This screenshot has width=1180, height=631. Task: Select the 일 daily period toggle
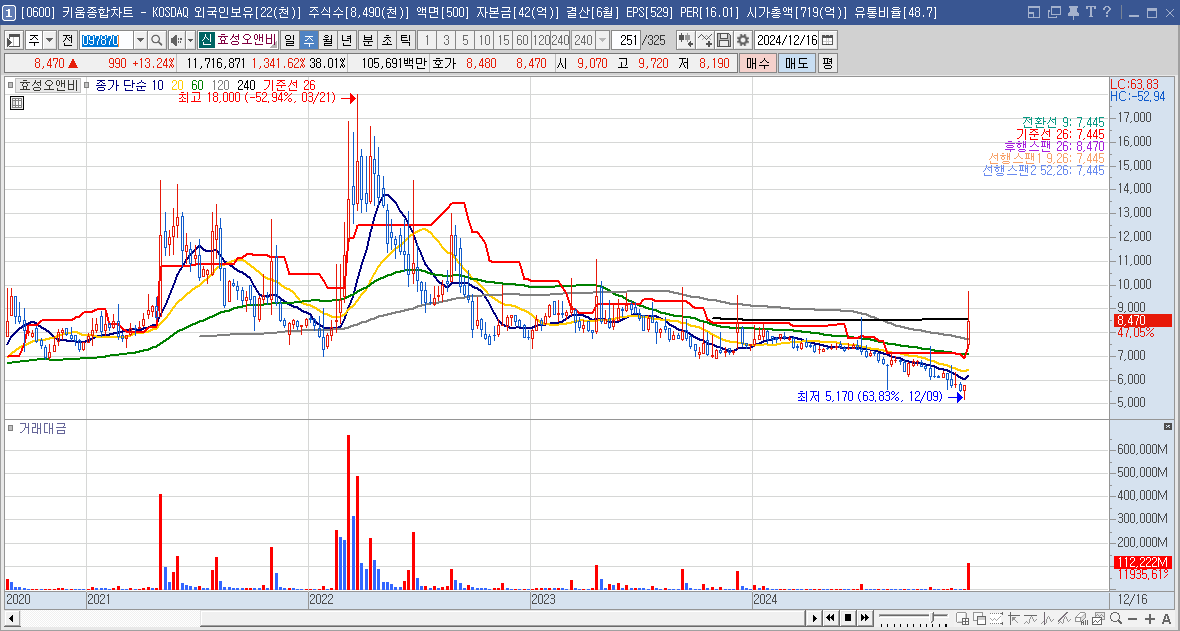pyautogui.click(x=290, y=40)
